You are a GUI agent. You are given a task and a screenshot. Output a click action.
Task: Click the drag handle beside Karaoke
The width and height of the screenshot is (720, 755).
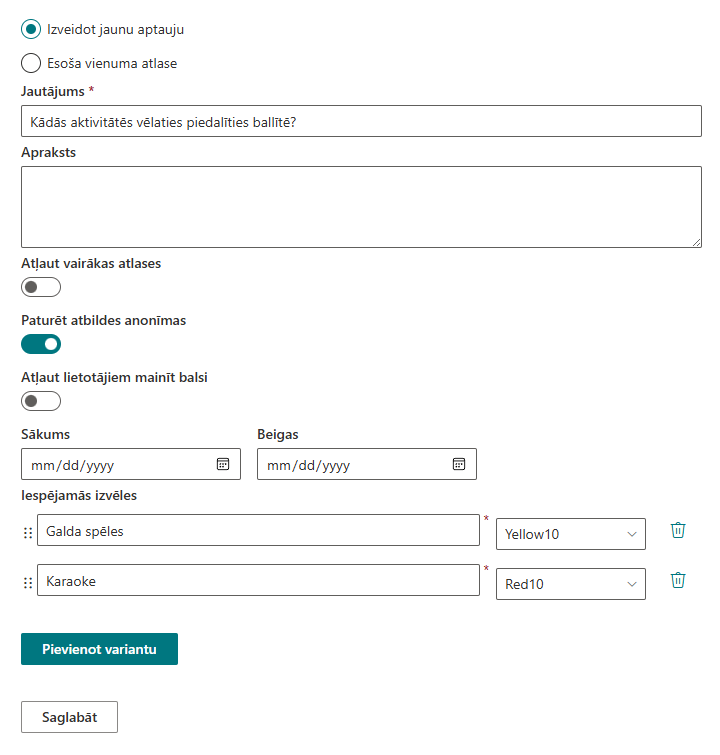28,583
